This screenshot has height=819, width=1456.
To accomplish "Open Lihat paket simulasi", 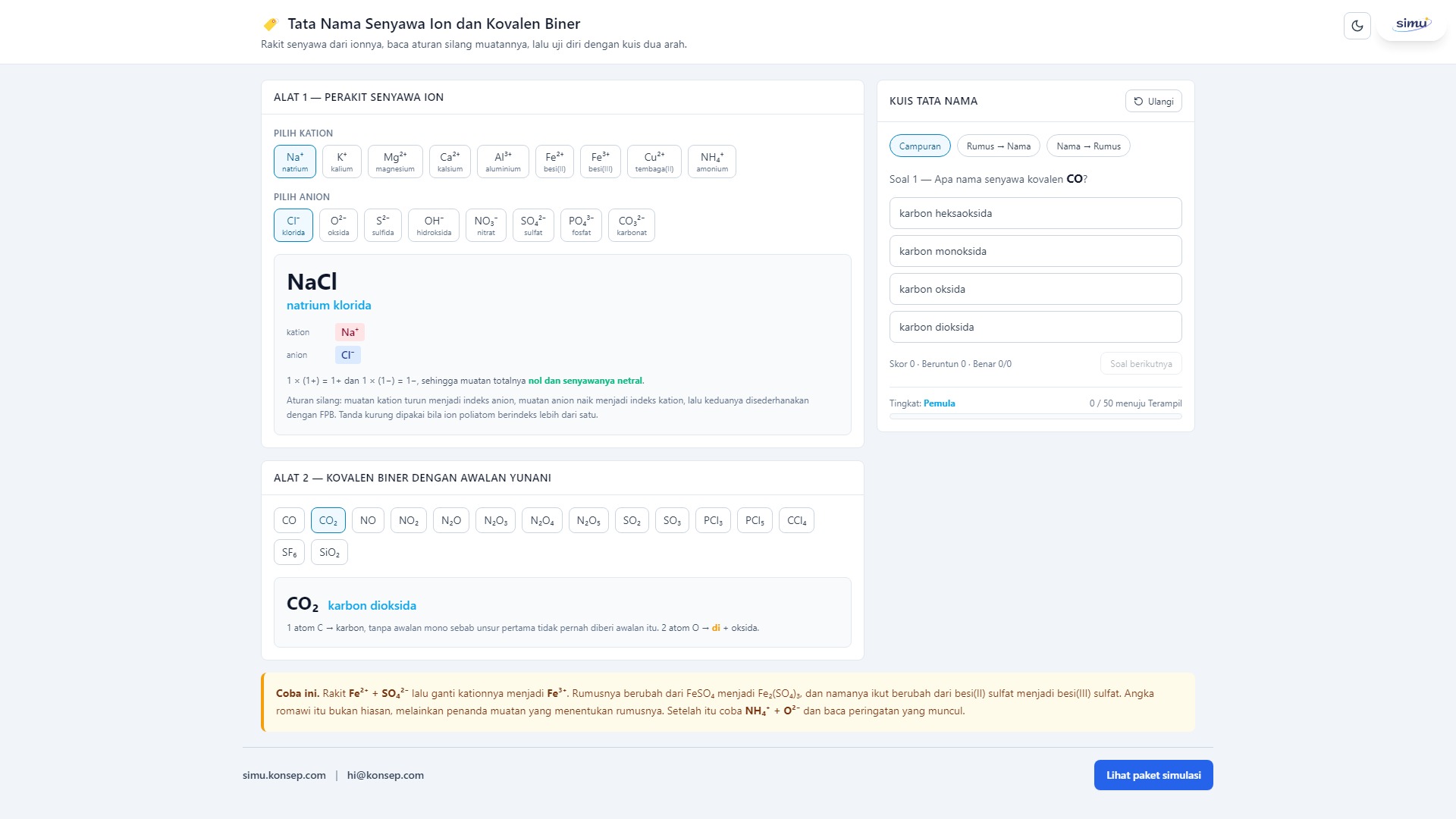I will pyautogui.click(x=1153, y=775).
